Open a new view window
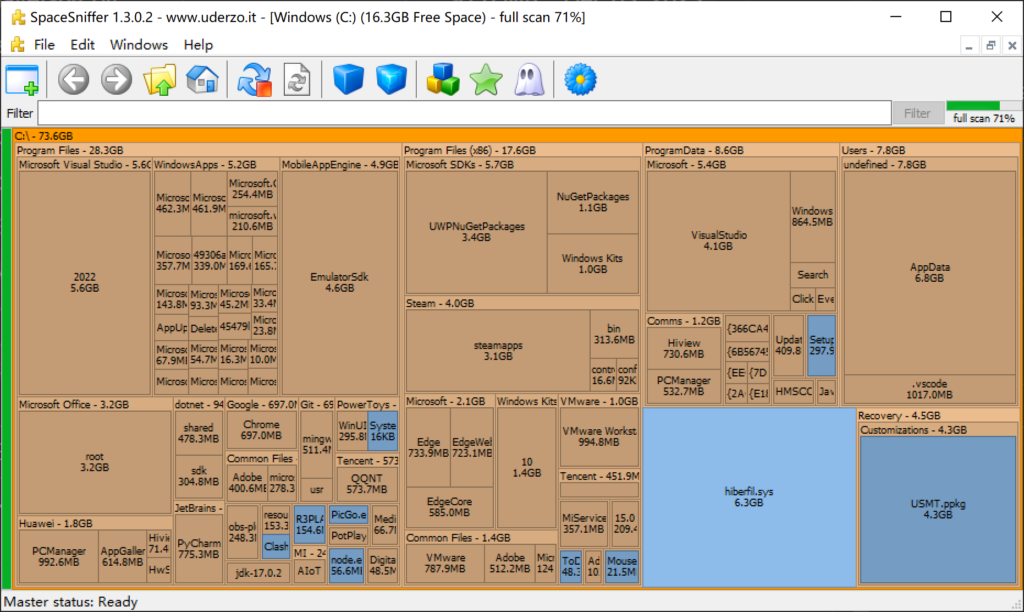The height and width of the screenshot is (612, 1024). (x=22, y=80)
